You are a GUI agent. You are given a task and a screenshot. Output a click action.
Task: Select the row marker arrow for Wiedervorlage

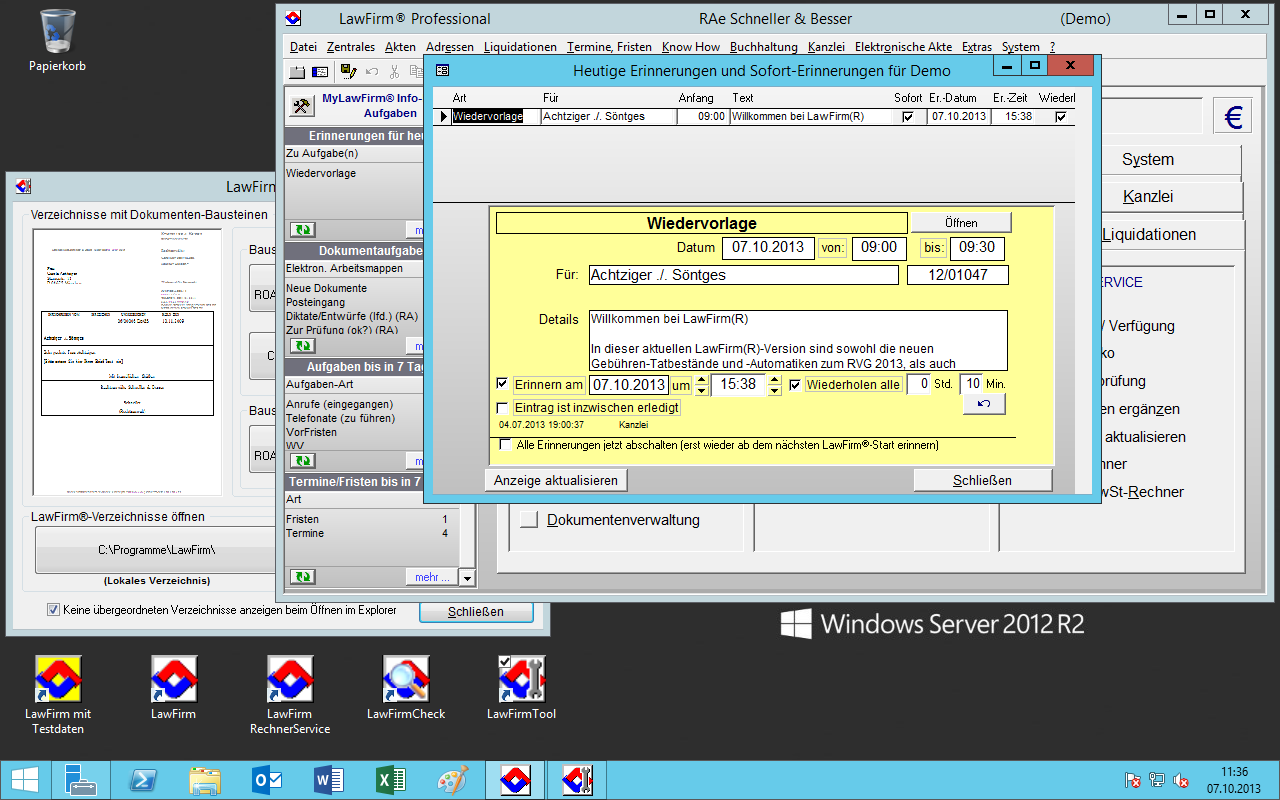444,116
